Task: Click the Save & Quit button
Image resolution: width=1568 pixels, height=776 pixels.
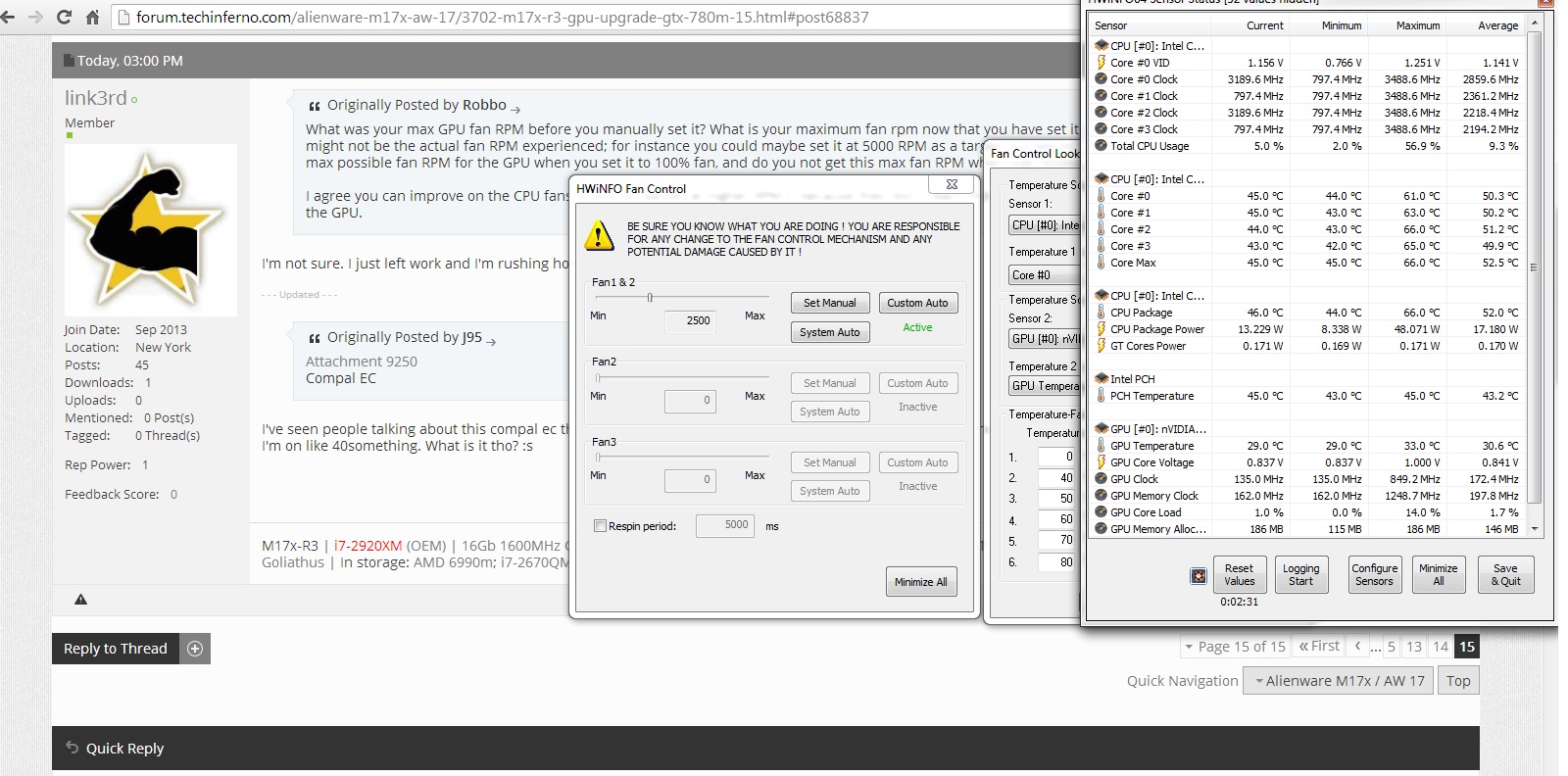Action: (1505, 575)
